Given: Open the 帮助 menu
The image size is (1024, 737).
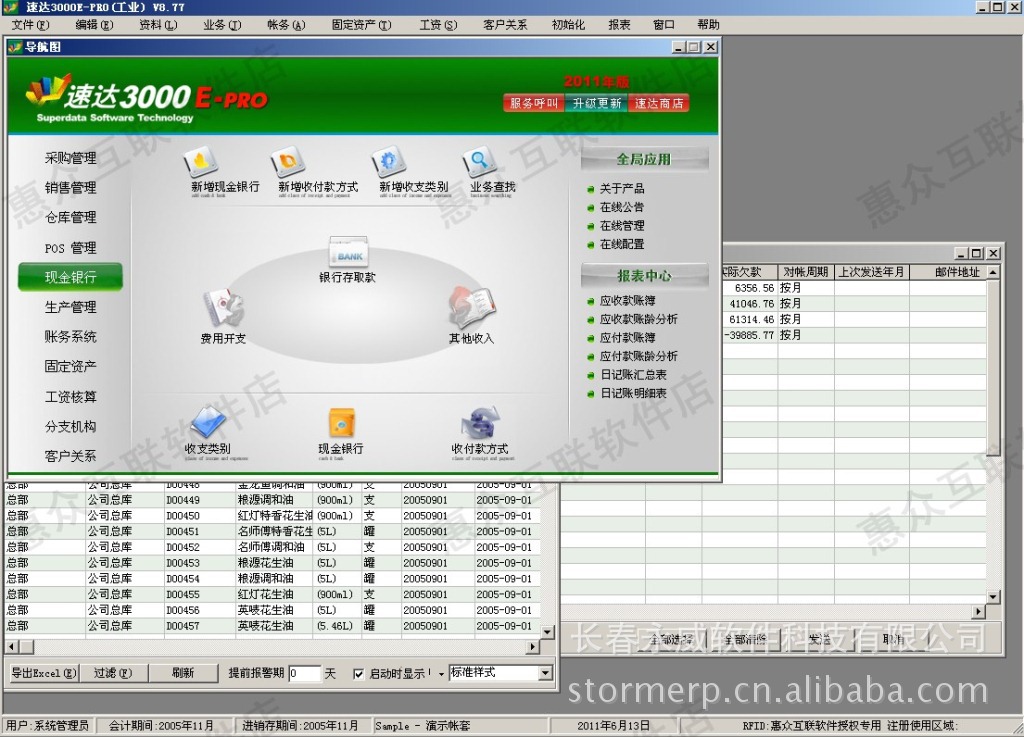Looking at the screenshot, I should tap(708, 25).
